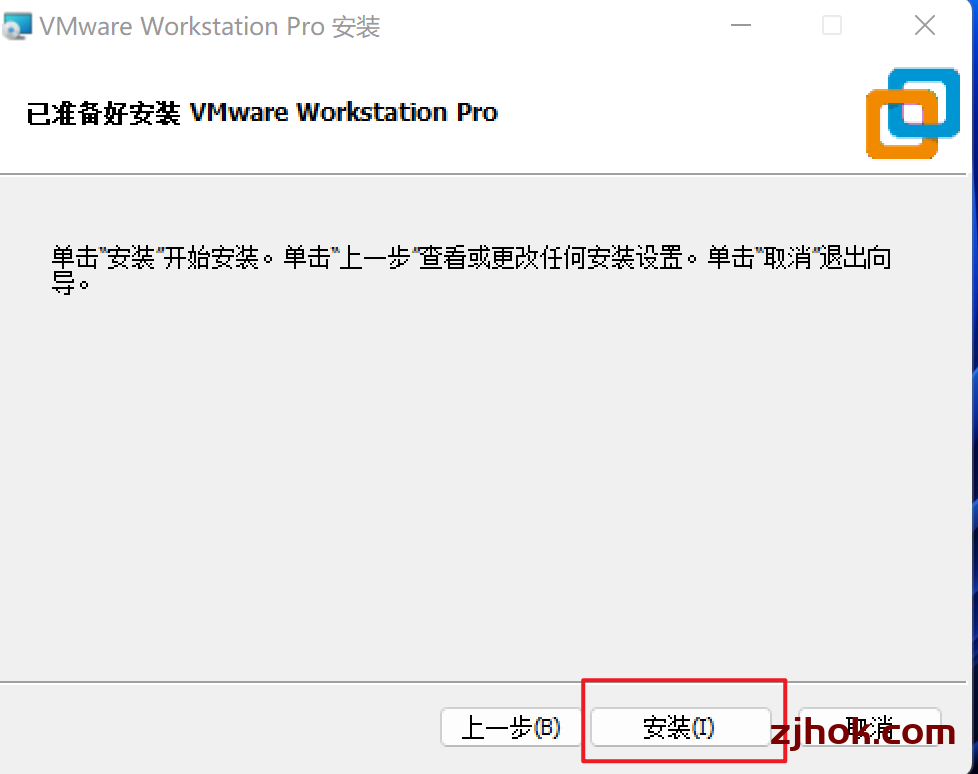Click the installer icon in the title bar

coord(17,26)
